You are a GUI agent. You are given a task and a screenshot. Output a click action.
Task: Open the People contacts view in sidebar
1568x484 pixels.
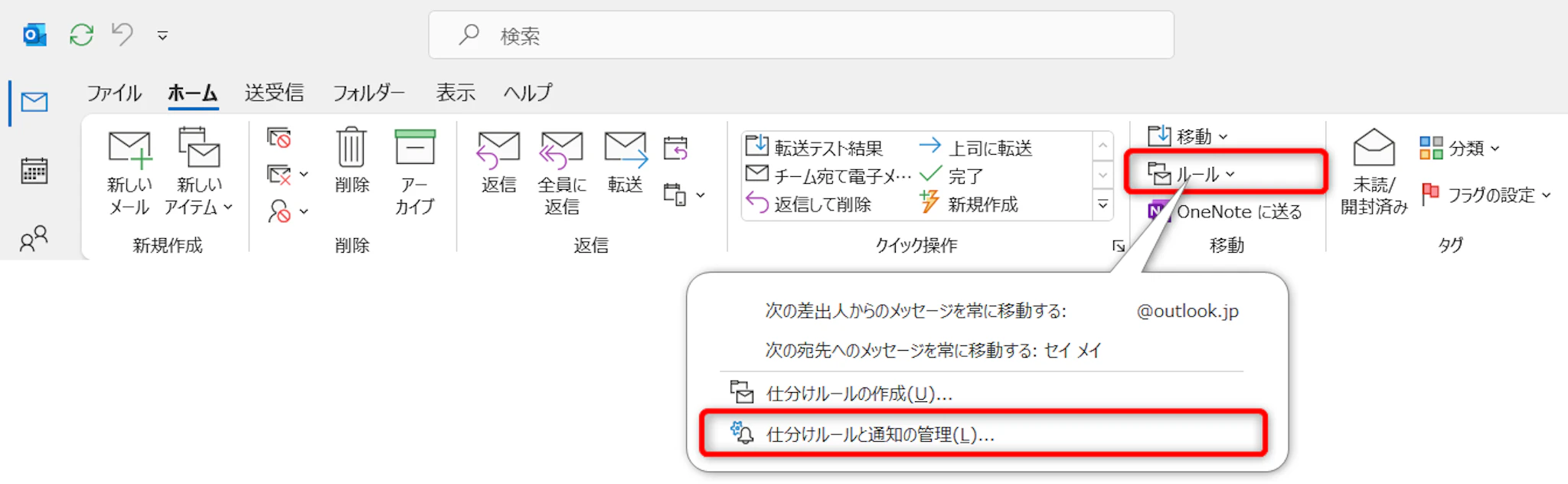click(x=34, y=238)
